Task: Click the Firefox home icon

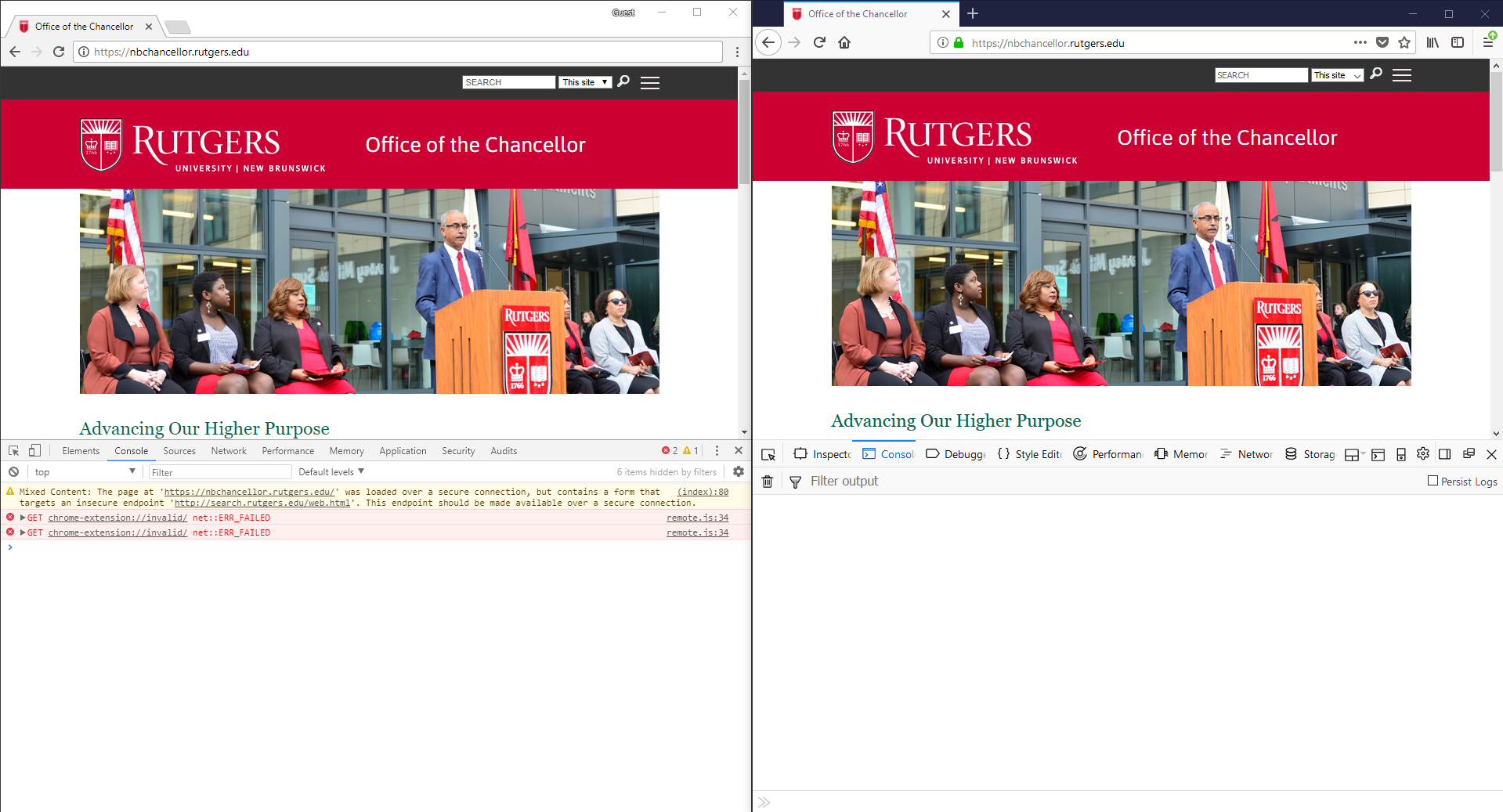Action: click(844, 42)
